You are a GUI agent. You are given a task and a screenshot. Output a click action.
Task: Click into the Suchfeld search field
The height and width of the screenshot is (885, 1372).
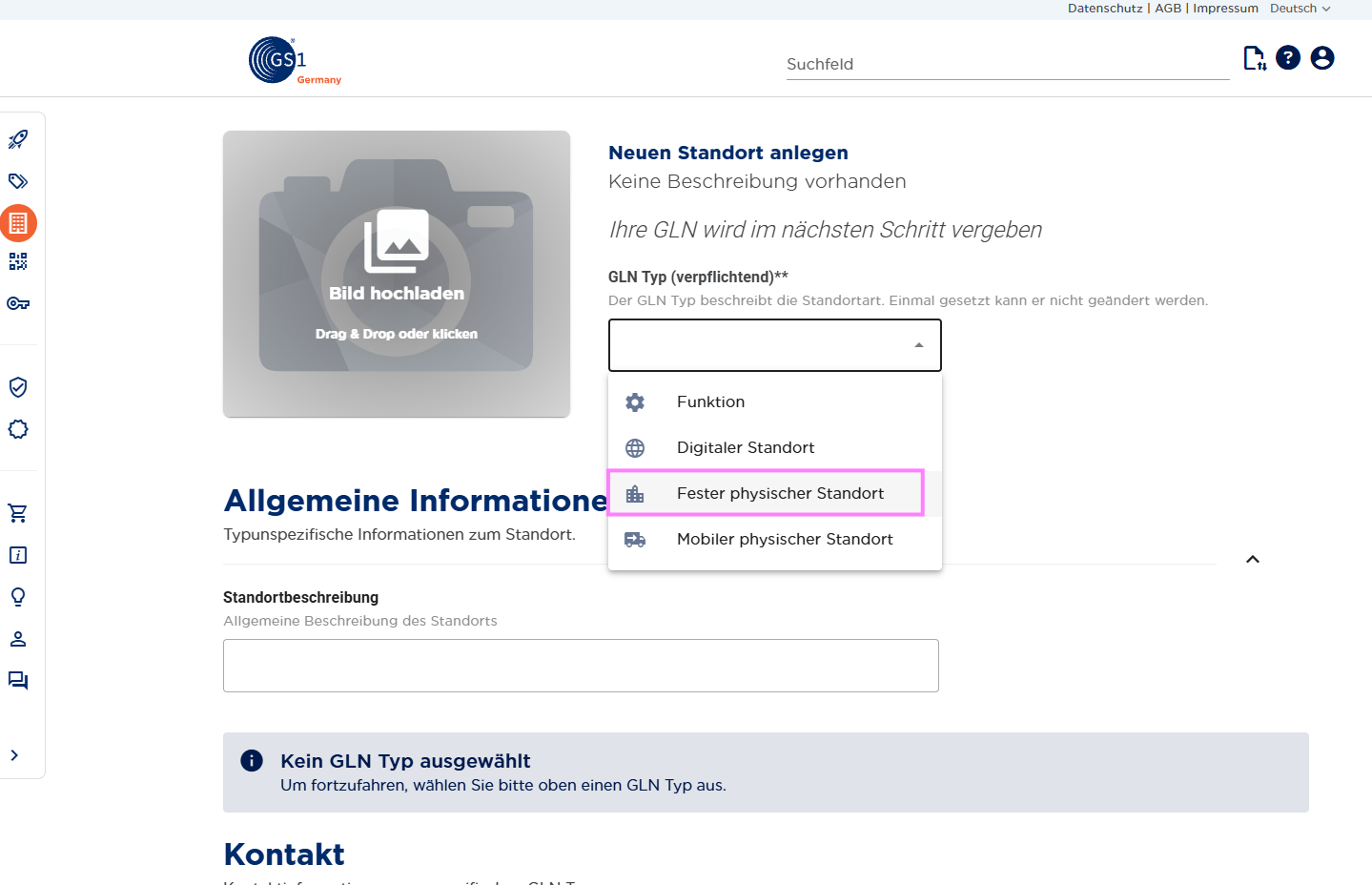pyautogui.click(x=1008, y=64)
